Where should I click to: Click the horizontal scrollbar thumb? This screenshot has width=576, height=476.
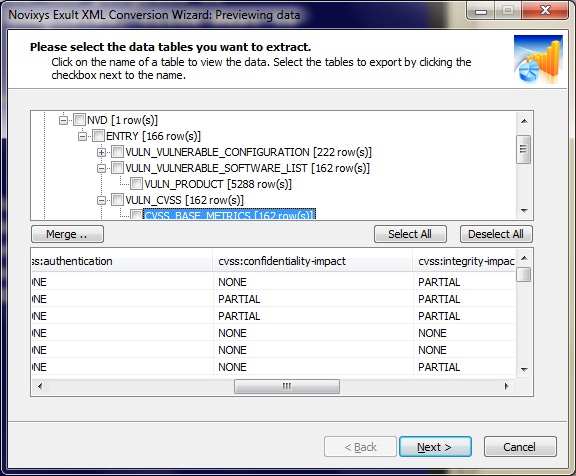point(287,386)
